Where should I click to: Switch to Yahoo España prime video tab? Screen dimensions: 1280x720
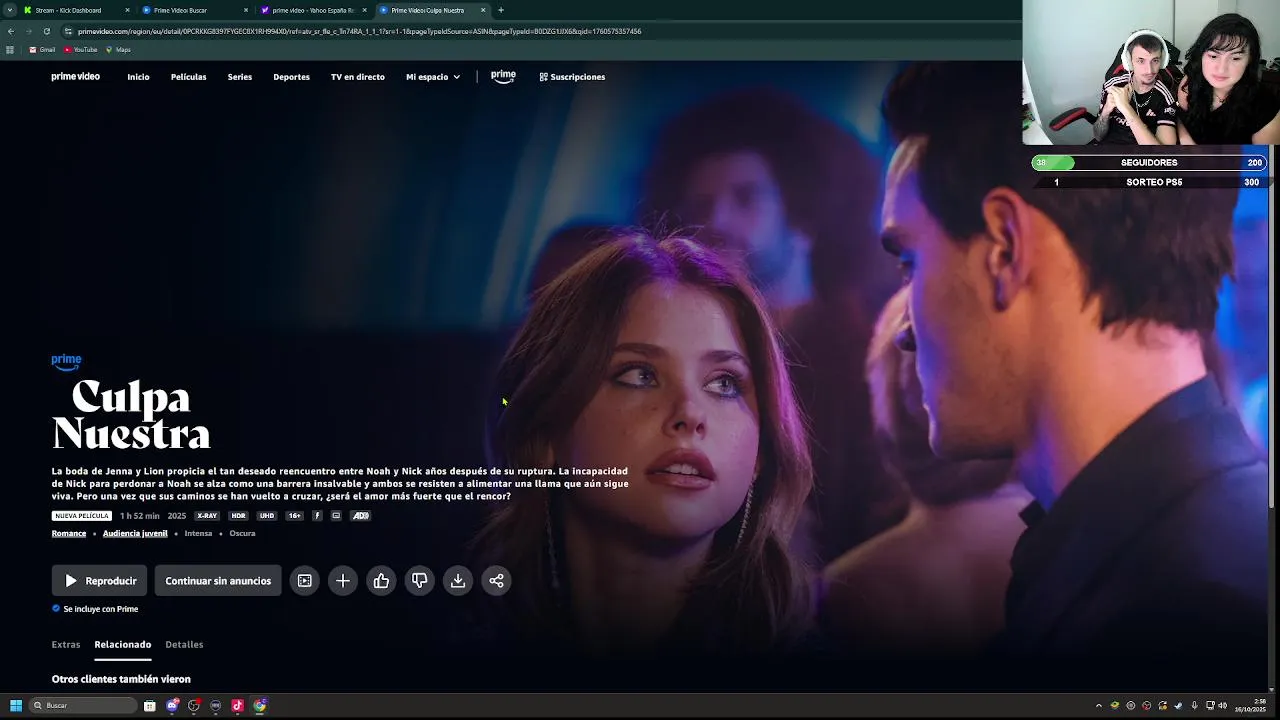(x=313, y=10)
